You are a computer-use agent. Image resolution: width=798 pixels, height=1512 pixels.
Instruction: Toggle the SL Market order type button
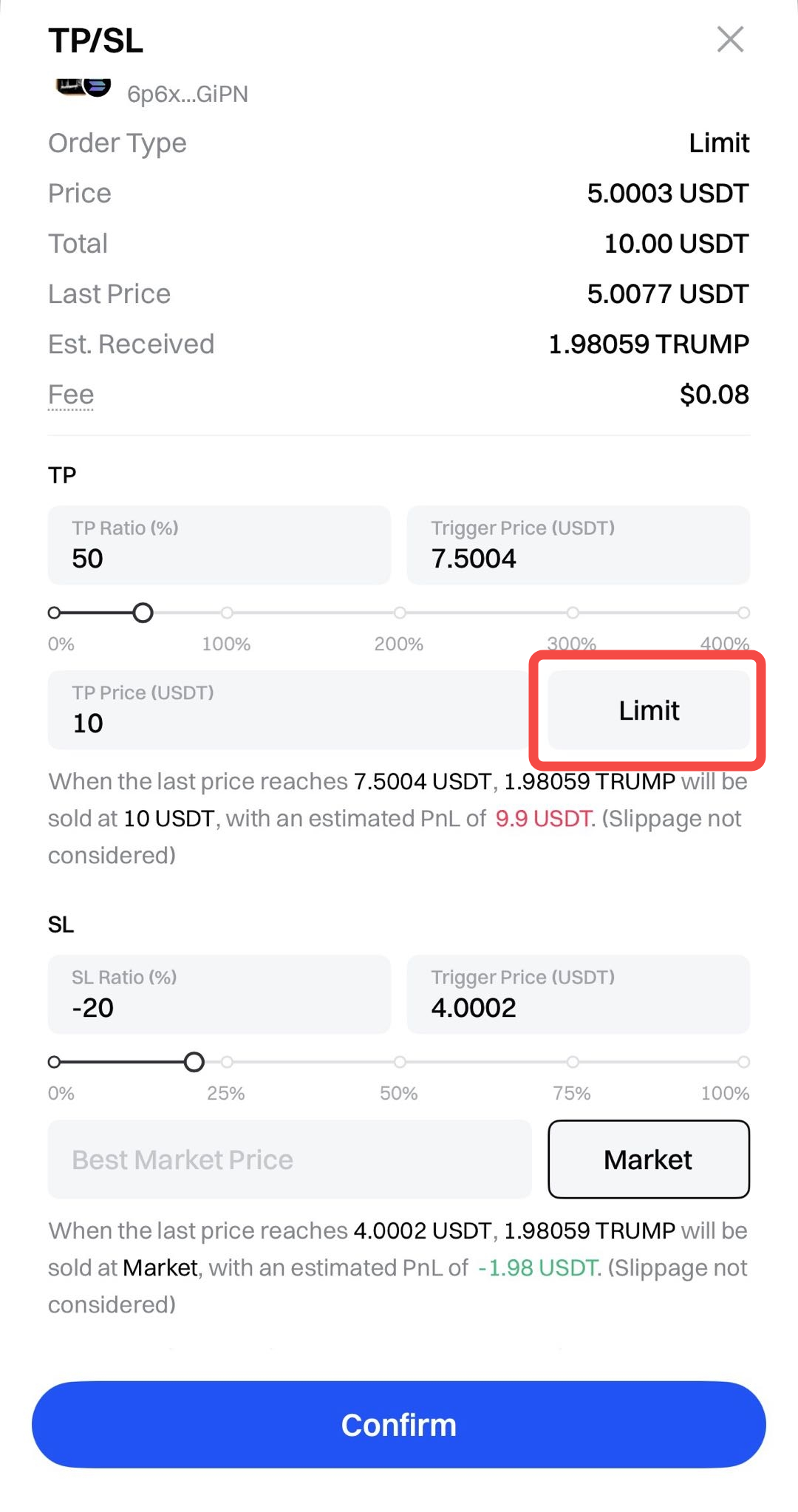648,1159
